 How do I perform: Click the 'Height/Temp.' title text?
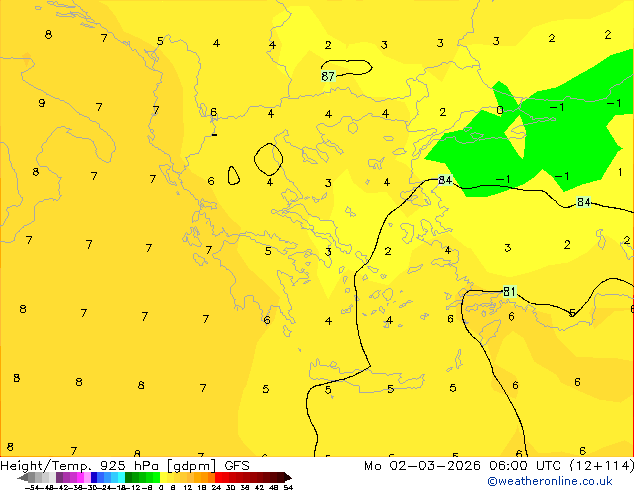tap(46, 466)
